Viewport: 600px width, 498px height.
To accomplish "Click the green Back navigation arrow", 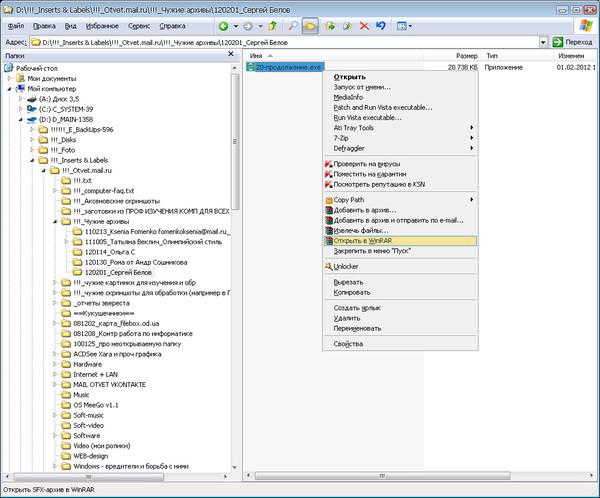I will coord(223,26).
